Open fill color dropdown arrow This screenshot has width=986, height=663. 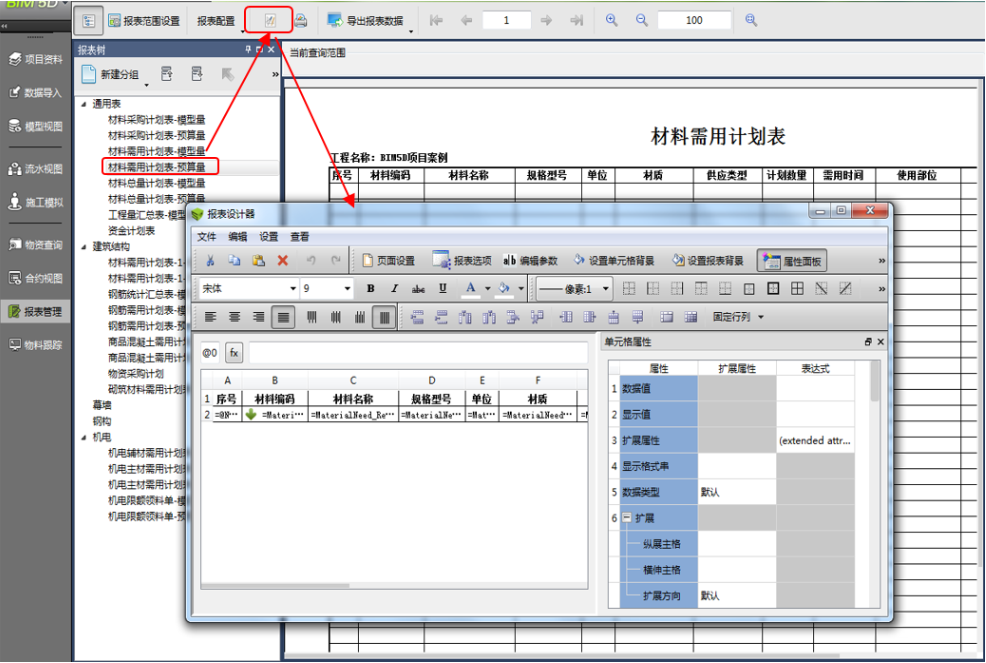(x=521, y=289)
